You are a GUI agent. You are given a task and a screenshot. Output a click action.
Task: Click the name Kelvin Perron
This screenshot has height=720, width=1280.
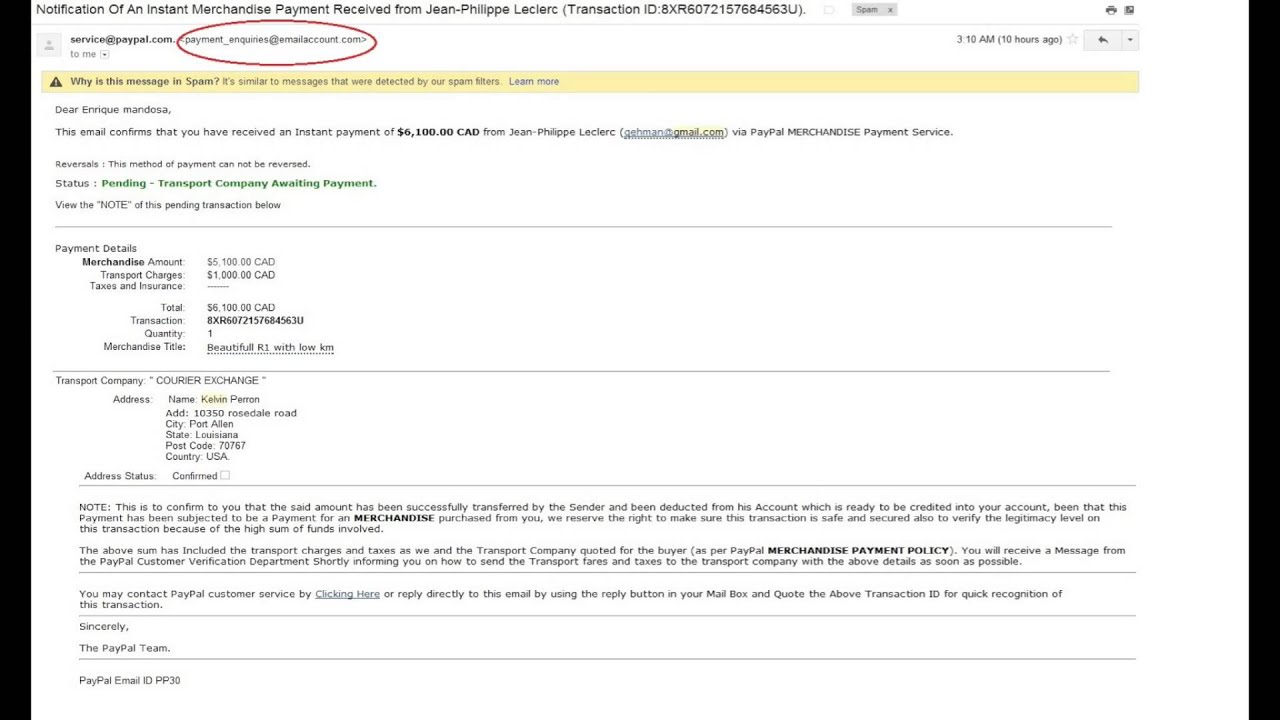tap(230, 400)
